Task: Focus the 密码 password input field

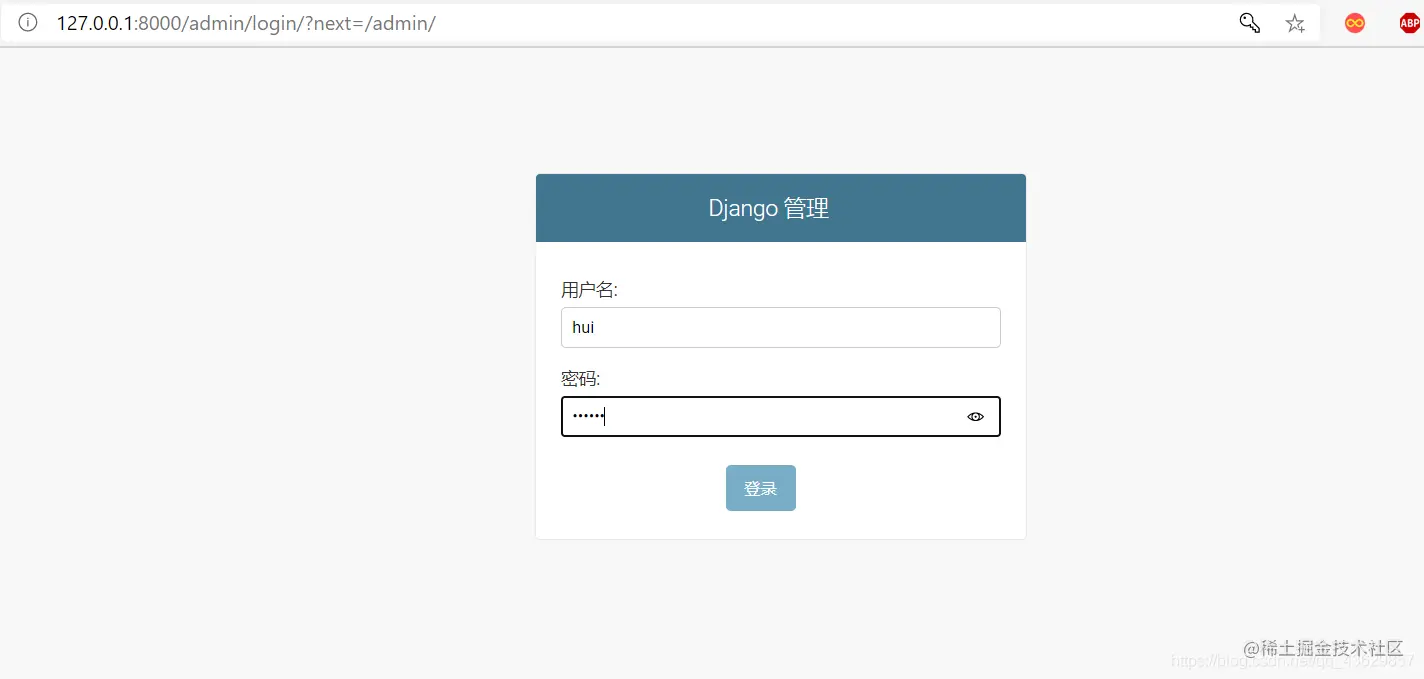Action: point(781,417)
